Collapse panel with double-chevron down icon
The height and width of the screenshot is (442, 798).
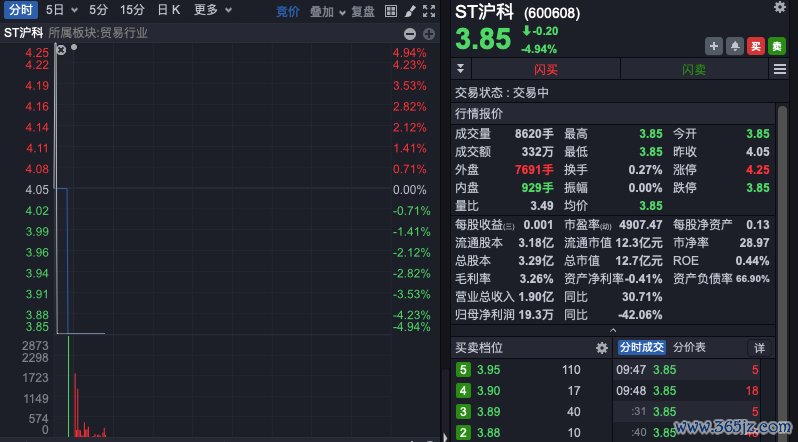(x=461, y=69)
